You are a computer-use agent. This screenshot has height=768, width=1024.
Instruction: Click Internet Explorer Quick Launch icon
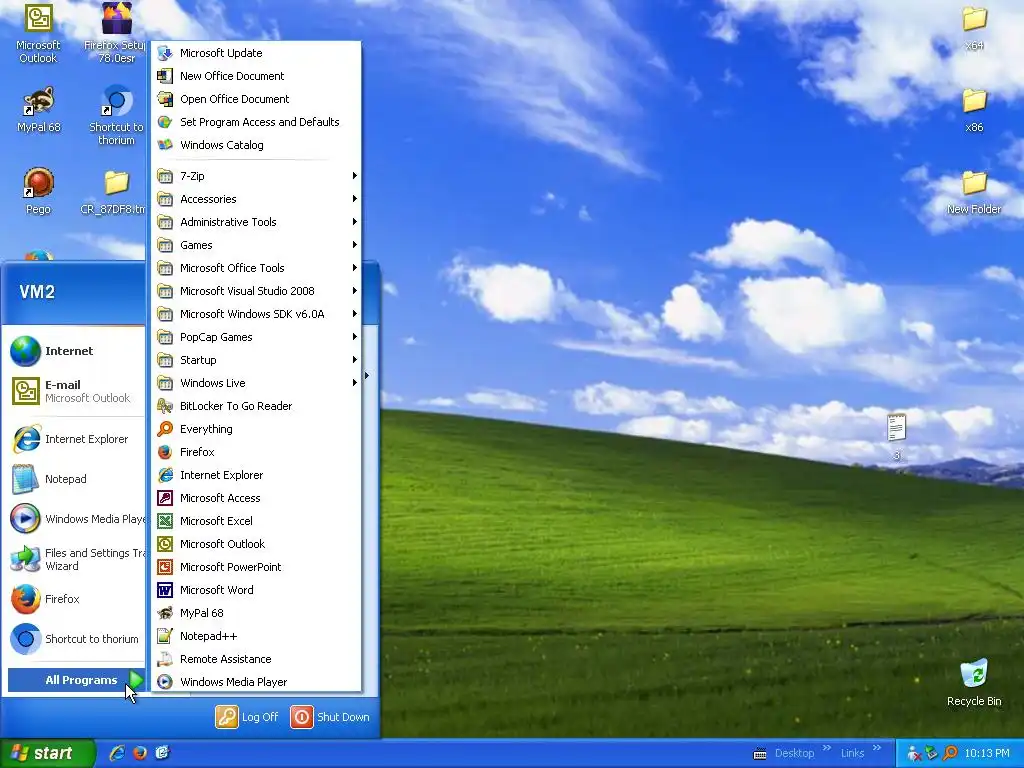point(117,753)
